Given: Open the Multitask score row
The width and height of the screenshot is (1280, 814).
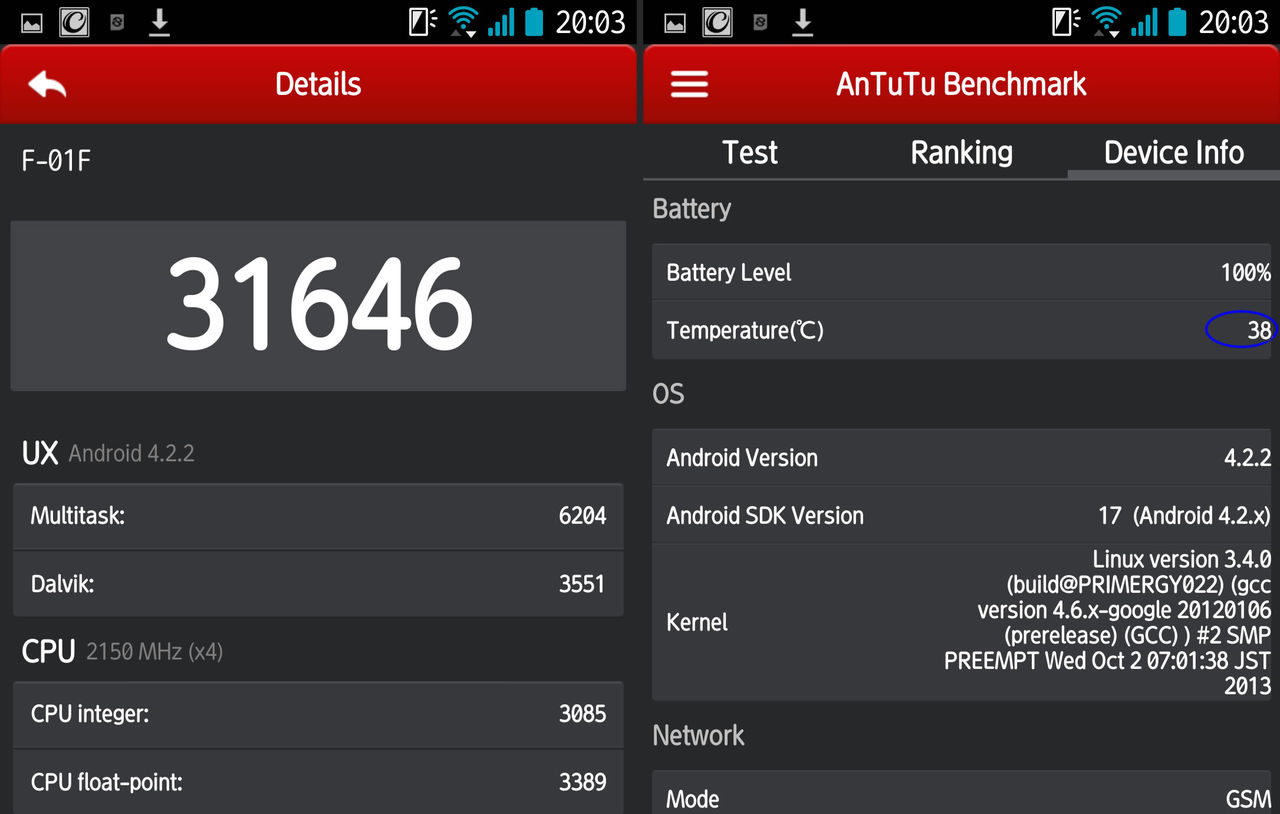Looking at the screenshot, I should coord(318,516).
